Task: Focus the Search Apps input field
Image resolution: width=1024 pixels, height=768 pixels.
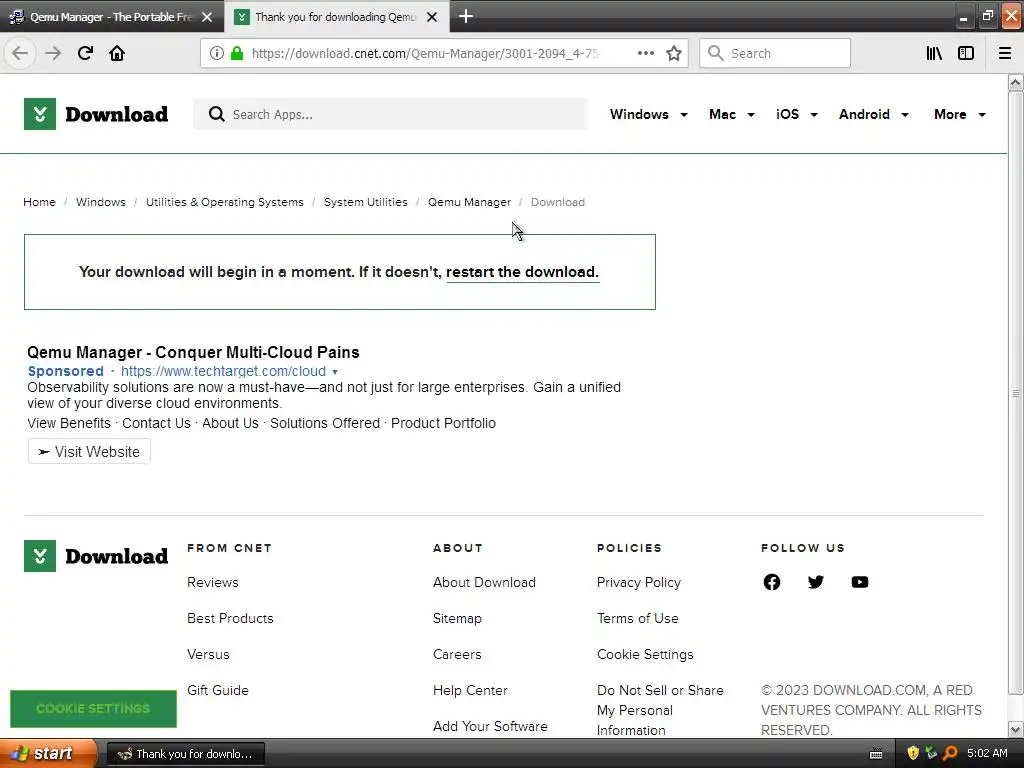Action: click(x=391, y=114)
